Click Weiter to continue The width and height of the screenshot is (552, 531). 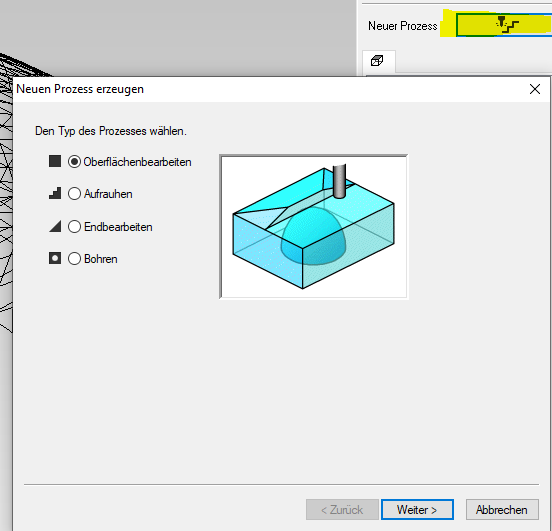(x=417, y=510)
